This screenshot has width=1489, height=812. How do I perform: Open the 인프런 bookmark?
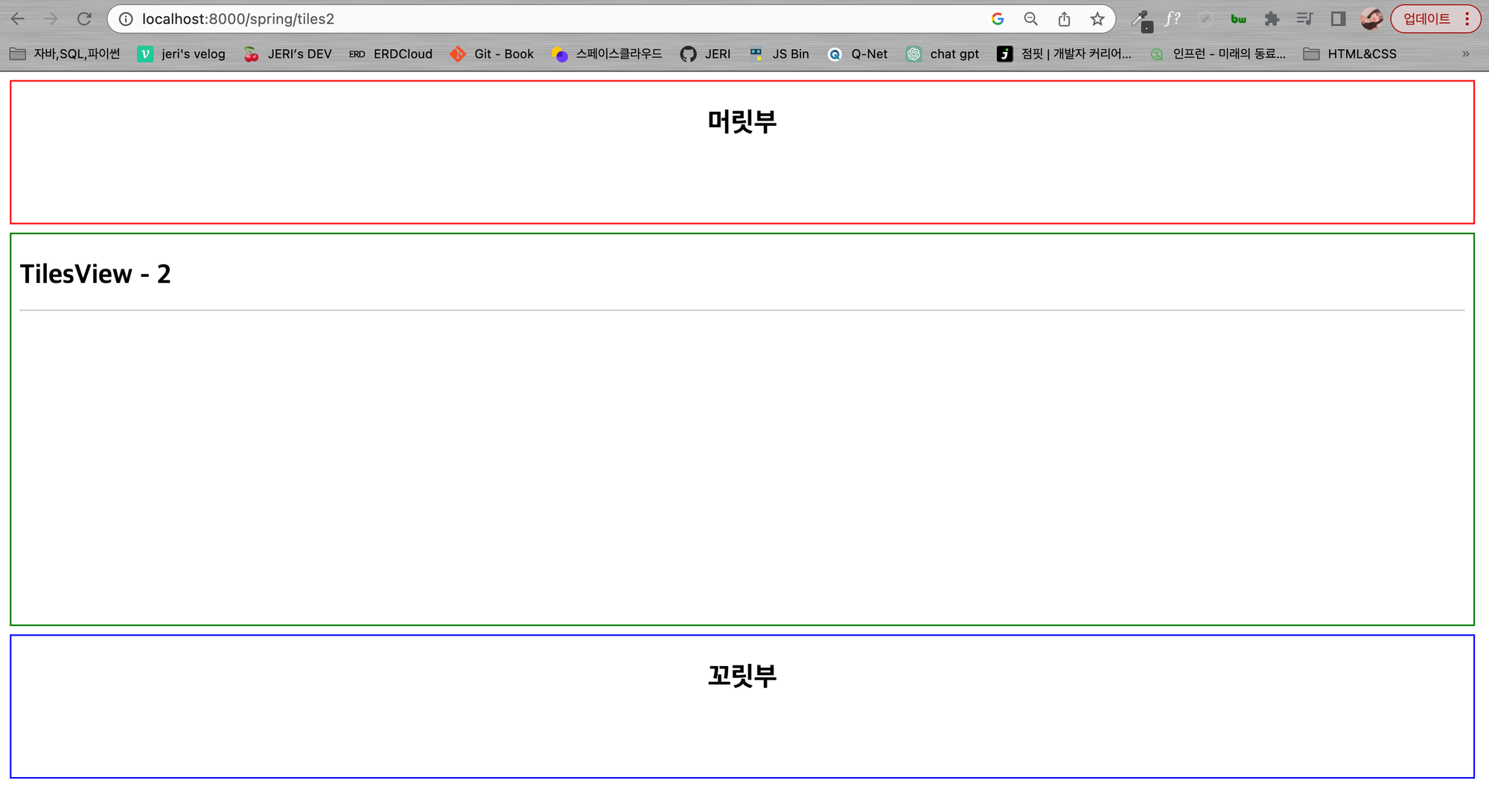tap(1218, 54)
